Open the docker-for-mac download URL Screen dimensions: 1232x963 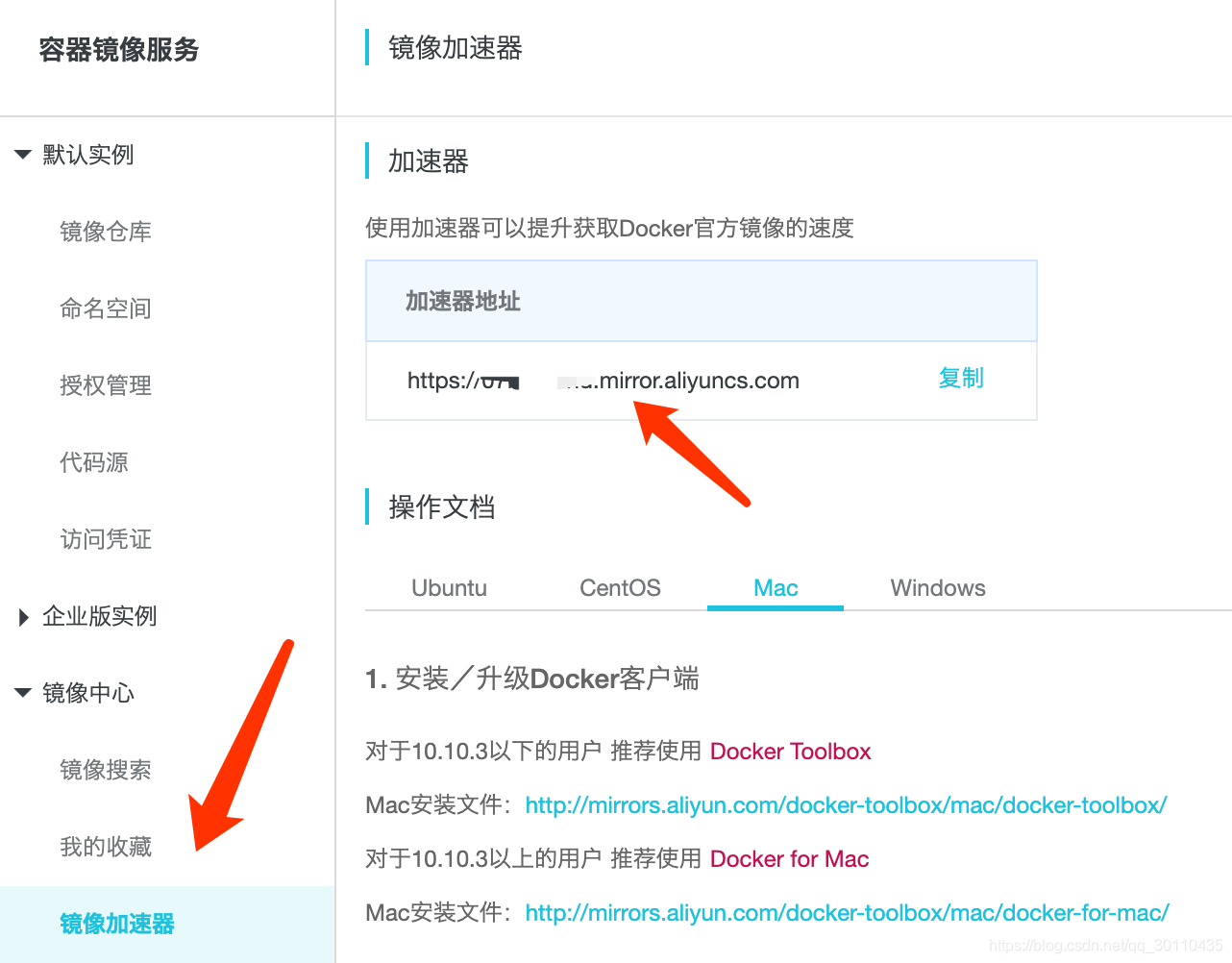(847, 913)
